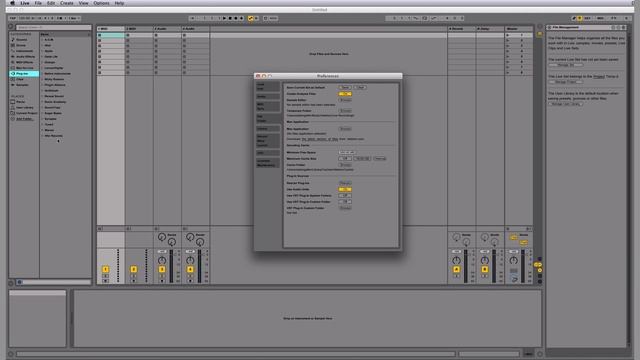
Task: Toggle the yellow Computer MIDI Keyboard icon
Action: [580, 18]
